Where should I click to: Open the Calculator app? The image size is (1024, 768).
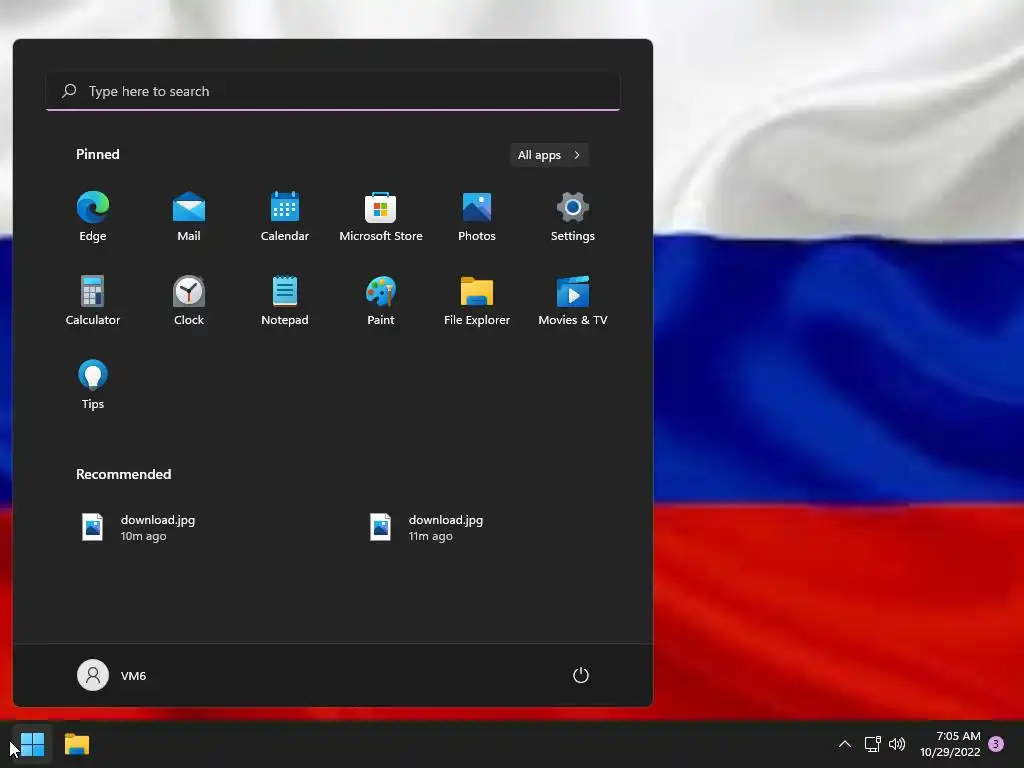click(x=93, y=301)
